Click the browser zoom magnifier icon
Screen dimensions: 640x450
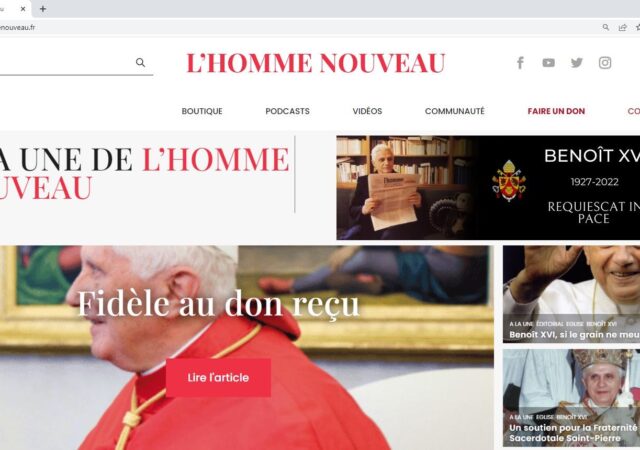[x=606, y=27]
